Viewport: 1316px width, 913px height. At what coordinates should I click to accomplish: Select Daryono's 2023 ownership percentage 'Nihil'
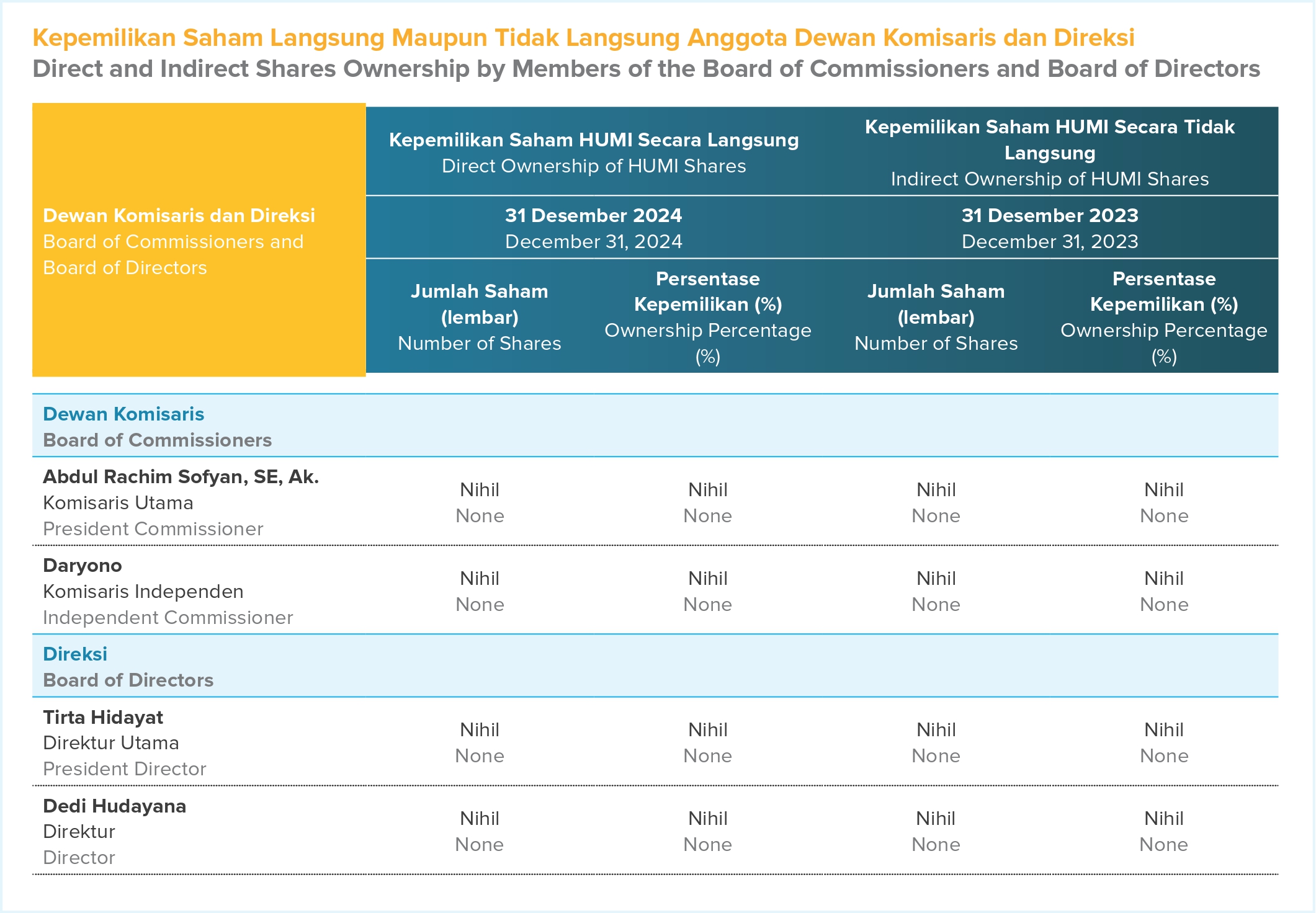1164,579
